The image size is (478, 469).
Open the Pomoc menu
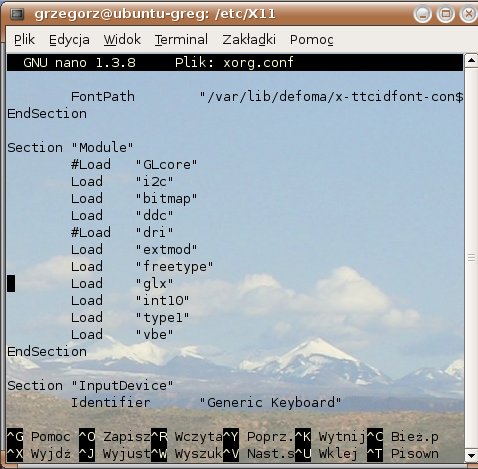pos(312,40)
